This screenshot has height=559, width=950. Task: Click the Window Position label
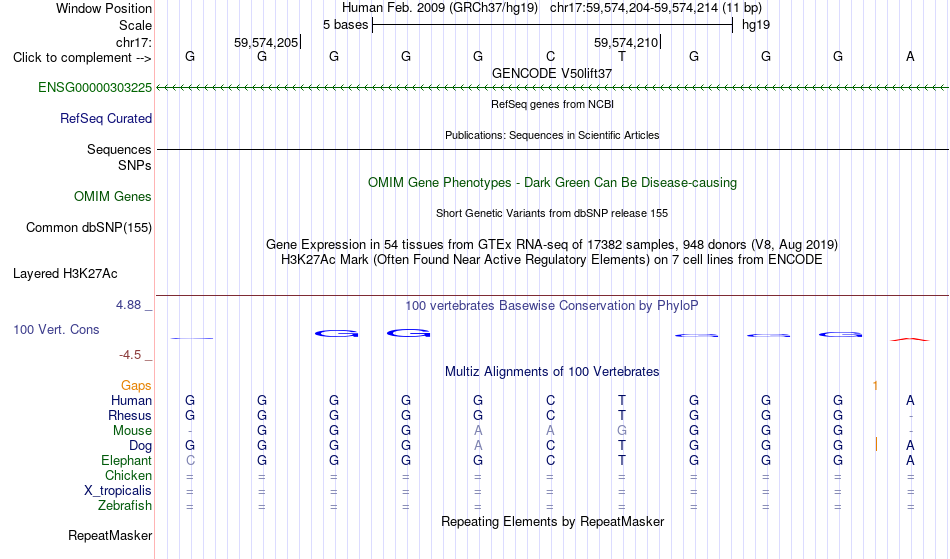click(104, 8)
